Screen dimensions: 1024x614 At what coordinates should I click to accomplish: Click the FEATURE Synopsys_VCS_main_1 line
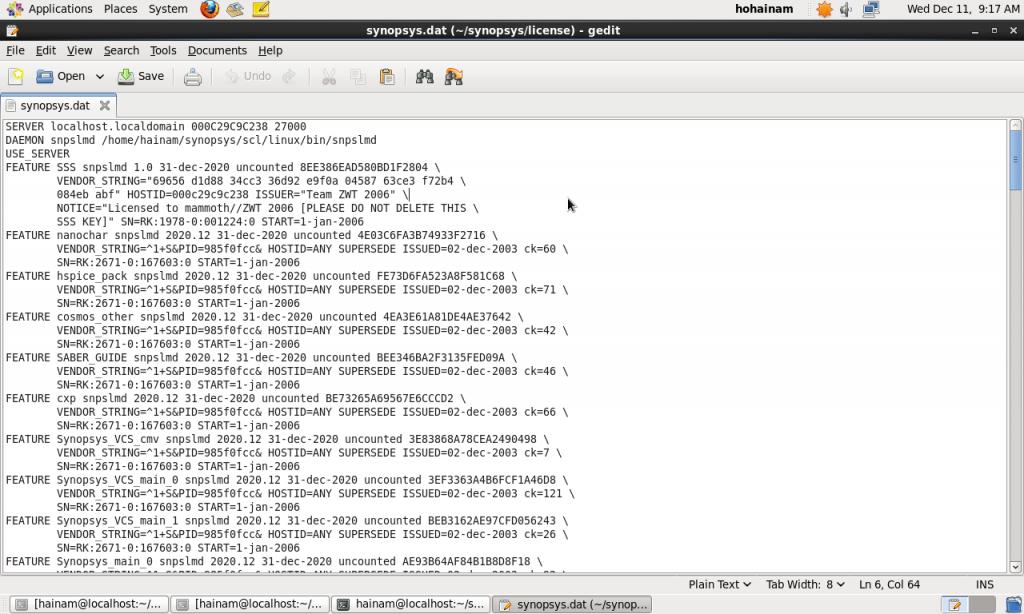(287, 521)
